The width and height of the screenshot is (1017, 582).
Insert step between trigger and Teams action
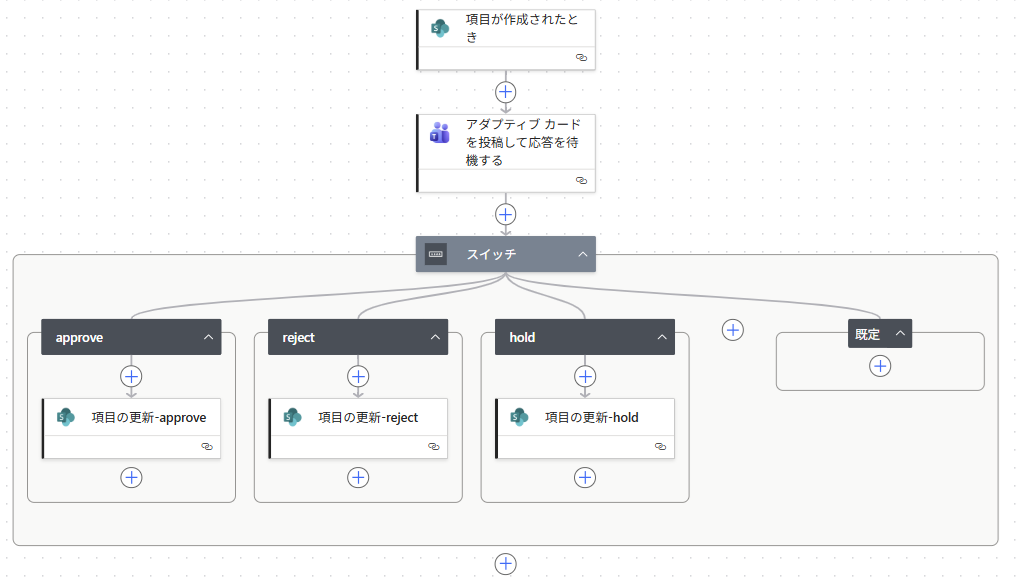(x=506, y=91)
